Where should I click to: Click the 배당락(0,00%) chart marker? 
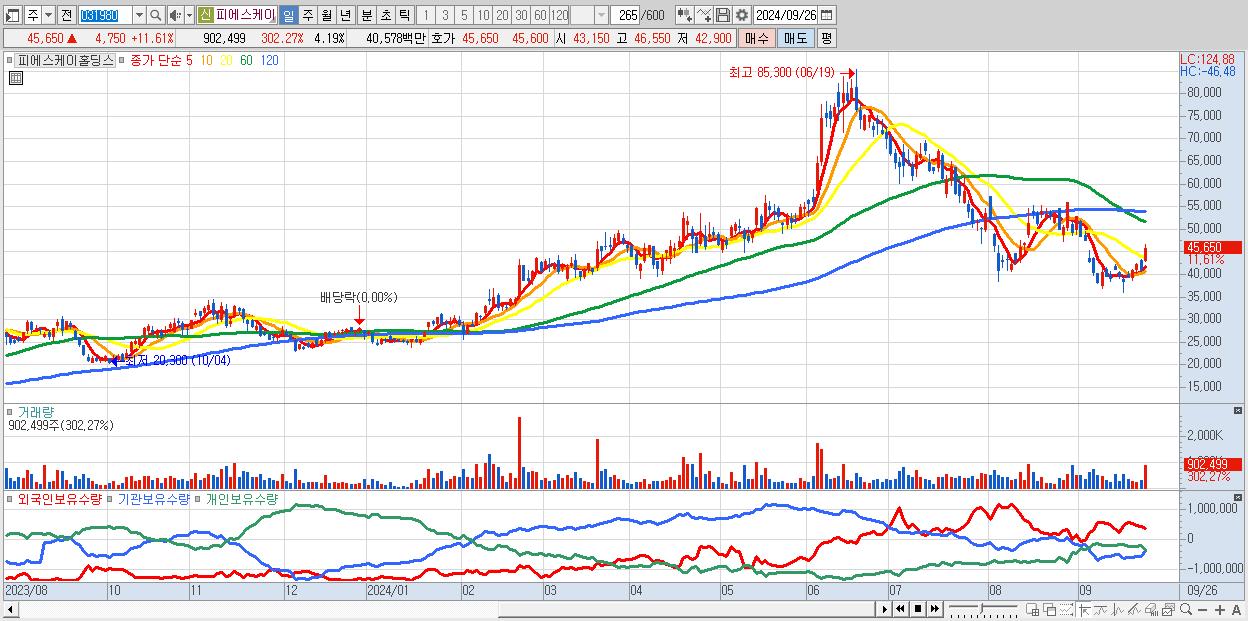[358, 297]
